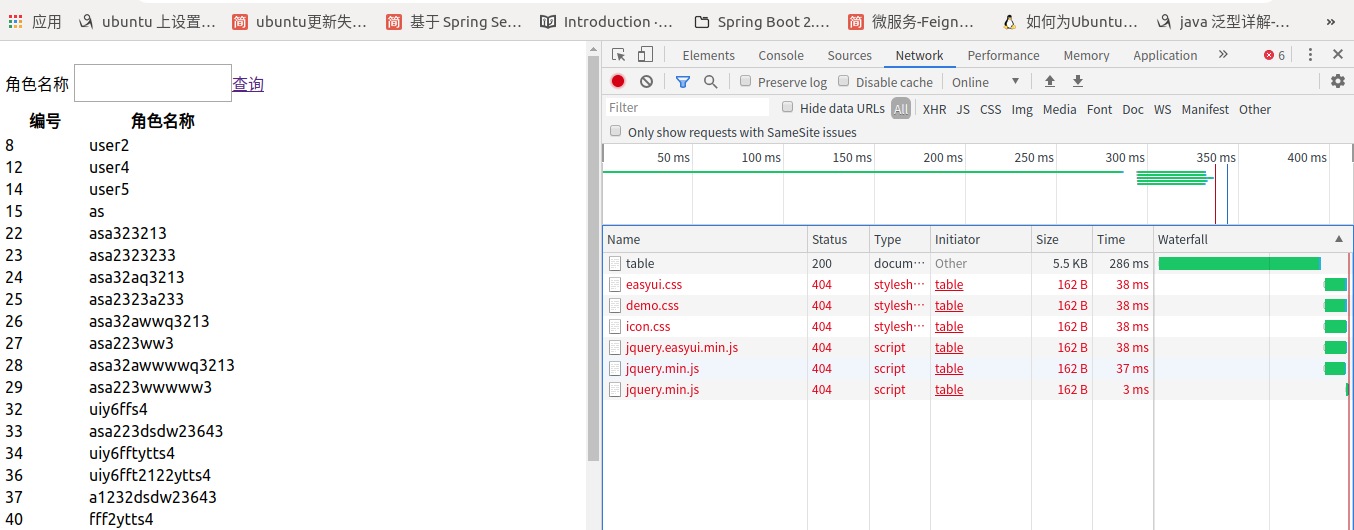The width and height of the screenshot is (1354, 530).
Task: Filter requests by Media type
Action: pyautogui.click(x=1060, y=109)
